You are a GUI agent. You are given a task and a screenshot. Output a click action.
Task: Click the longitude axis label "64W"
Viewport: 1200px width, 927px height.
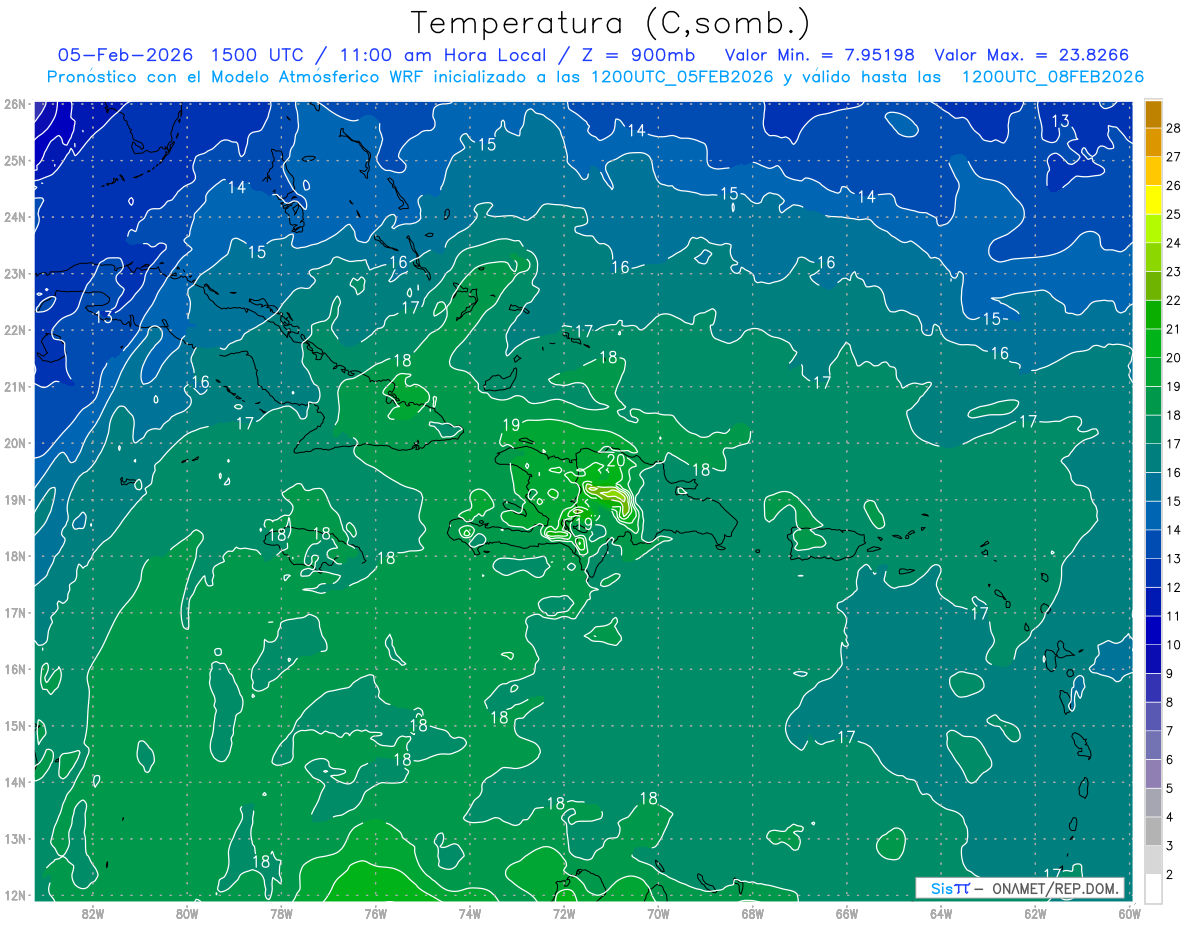click(941, 913)
